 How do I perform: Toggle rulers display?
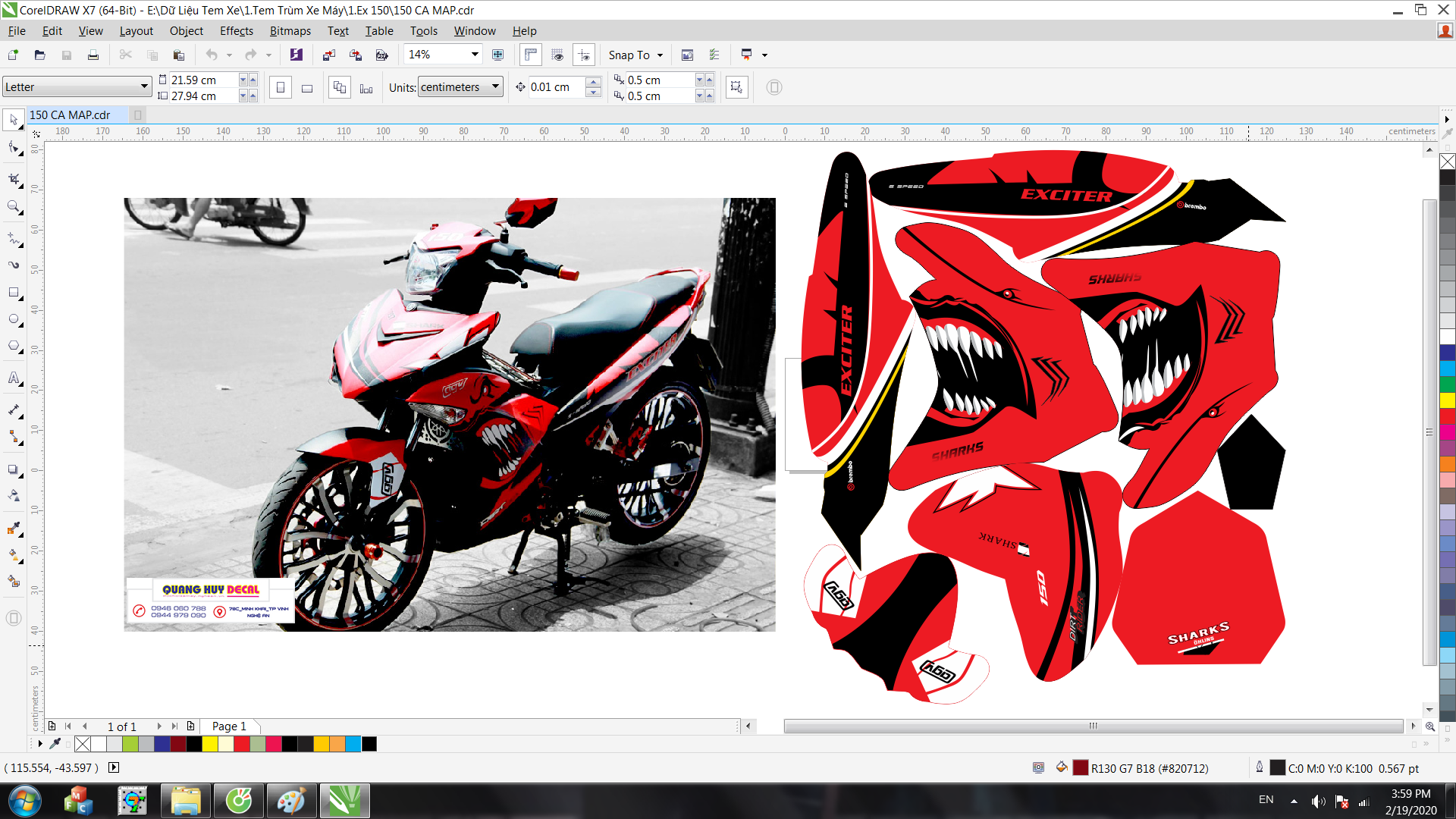point(531,55)
